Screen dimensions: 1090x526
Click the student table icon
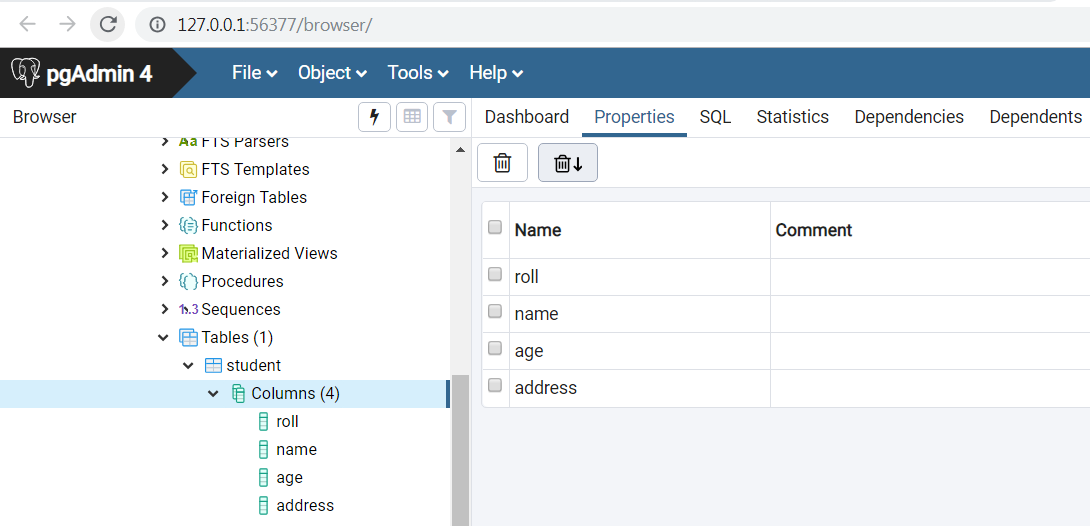(213, 365)
